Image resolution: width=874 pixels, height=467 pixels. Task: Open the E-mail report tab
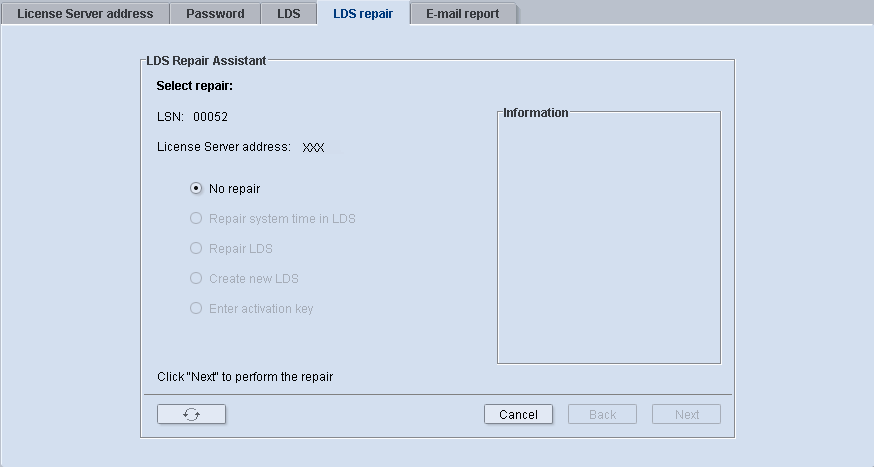coord(462,14)
